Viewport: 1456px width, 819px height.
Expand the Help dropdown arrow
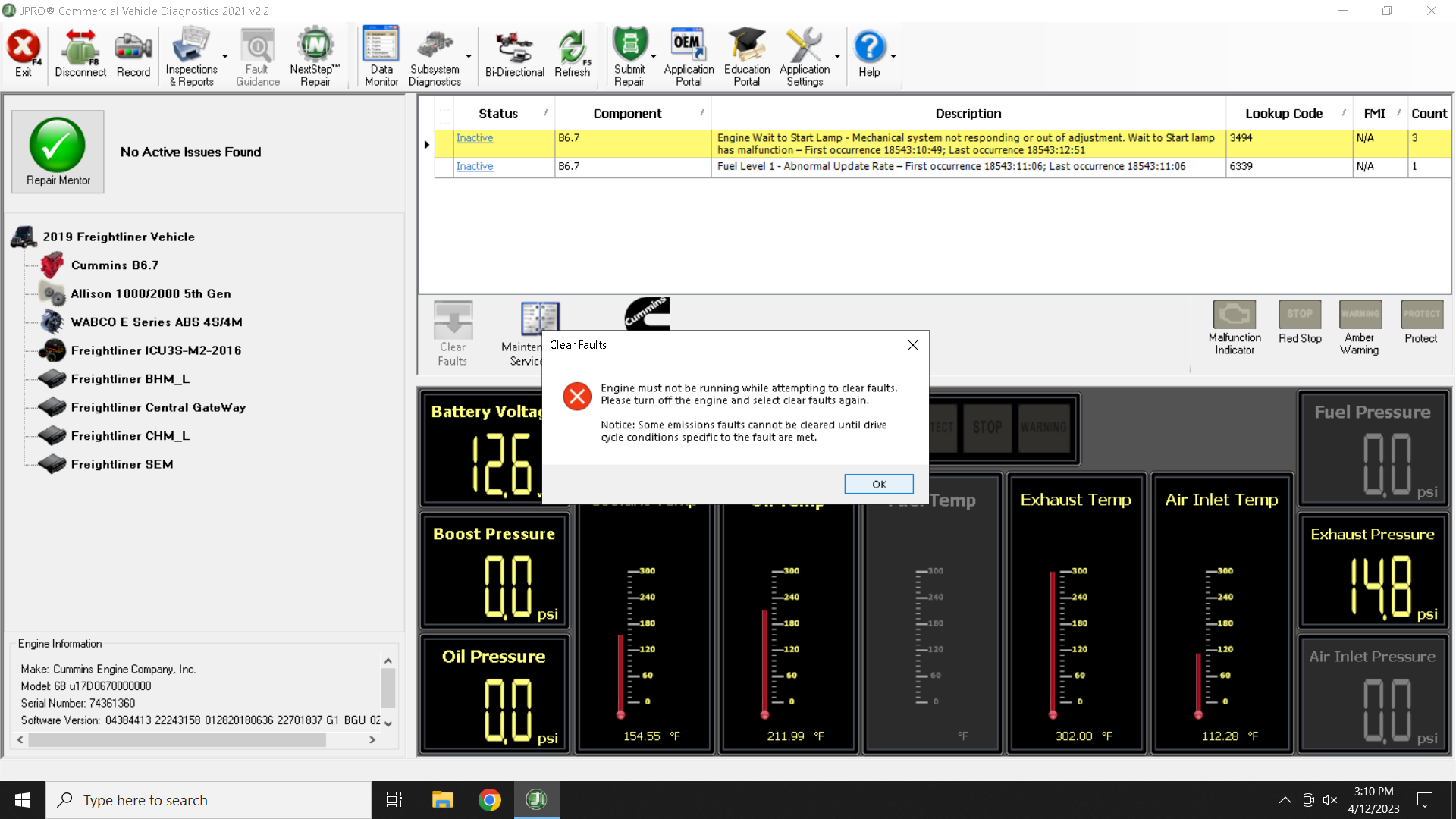[x=893, y=57]
